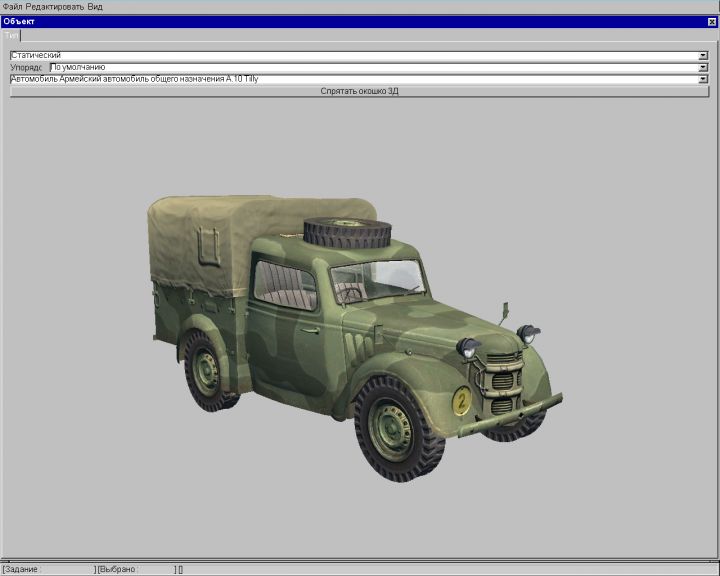Click the truck's side door window
Screen dimensions: 720x576
tap(284, 282)
